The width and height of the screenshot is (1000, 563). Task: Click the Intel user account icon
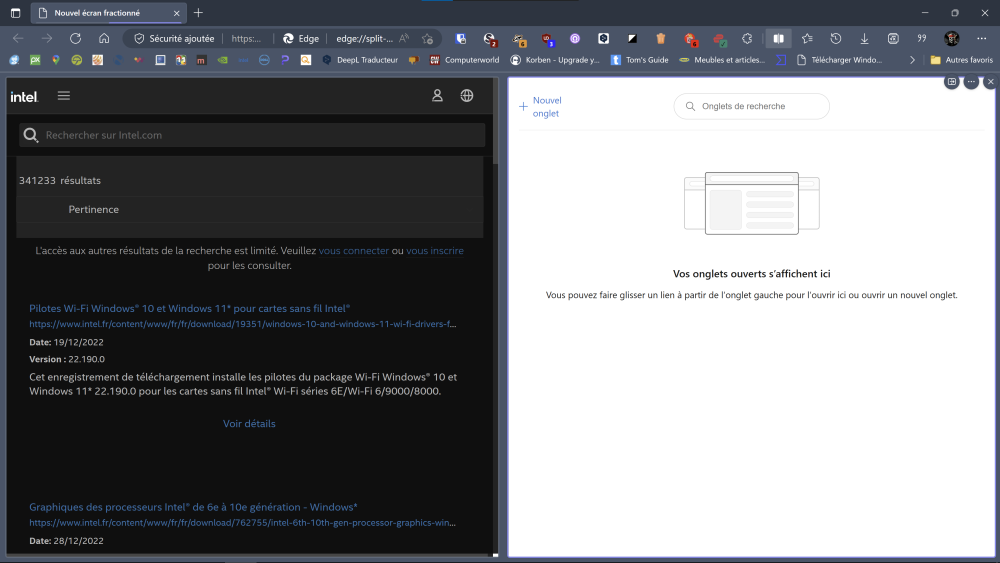click(437, 96)
